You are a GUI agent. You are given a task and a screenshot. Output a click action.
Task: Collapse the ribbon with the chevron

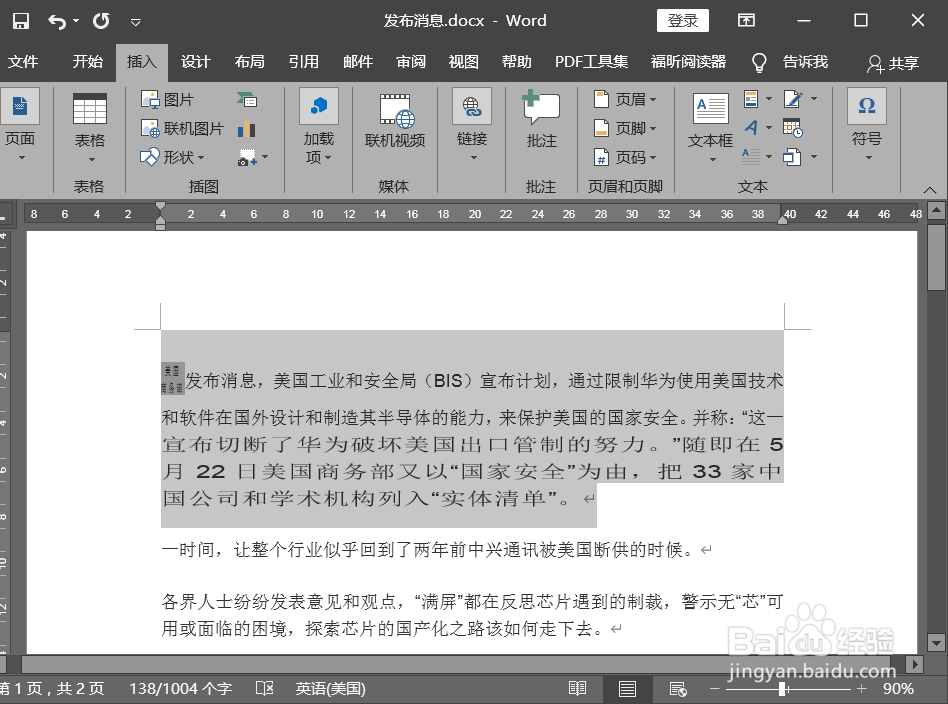(929, 190)
